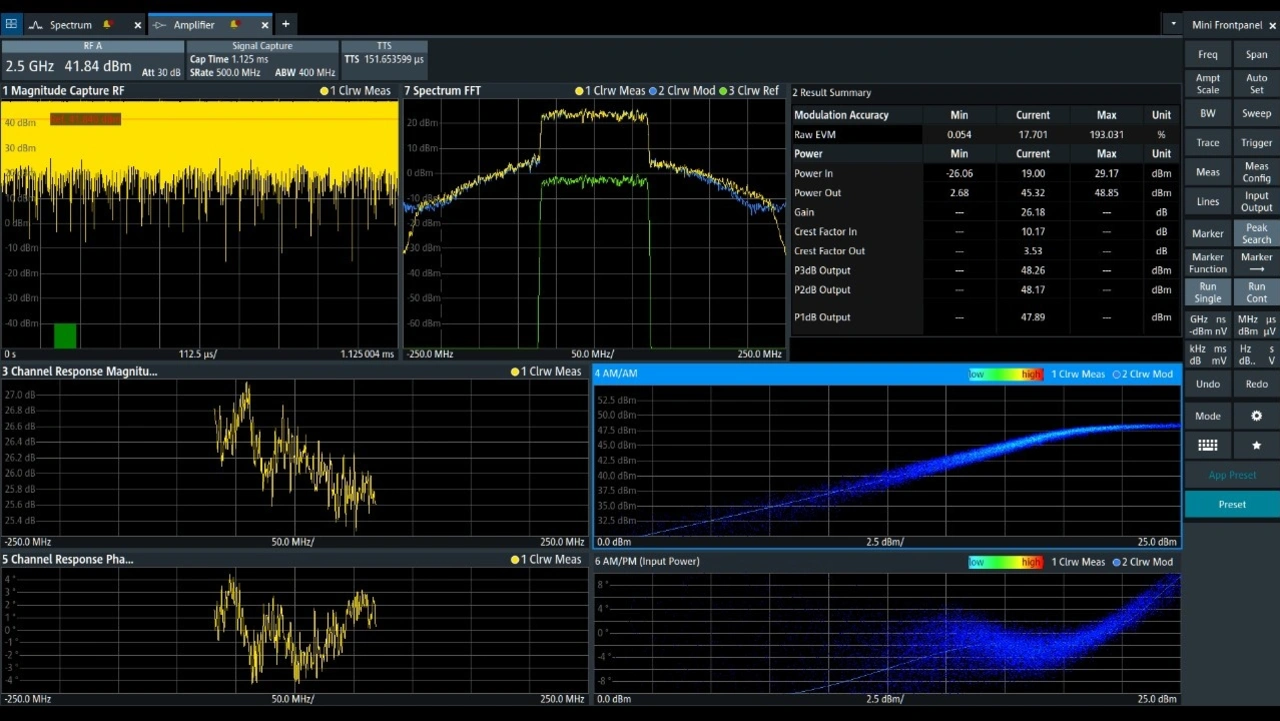Add a new channel with plus icon
1280x721 pixels.
tap(285, 24)
